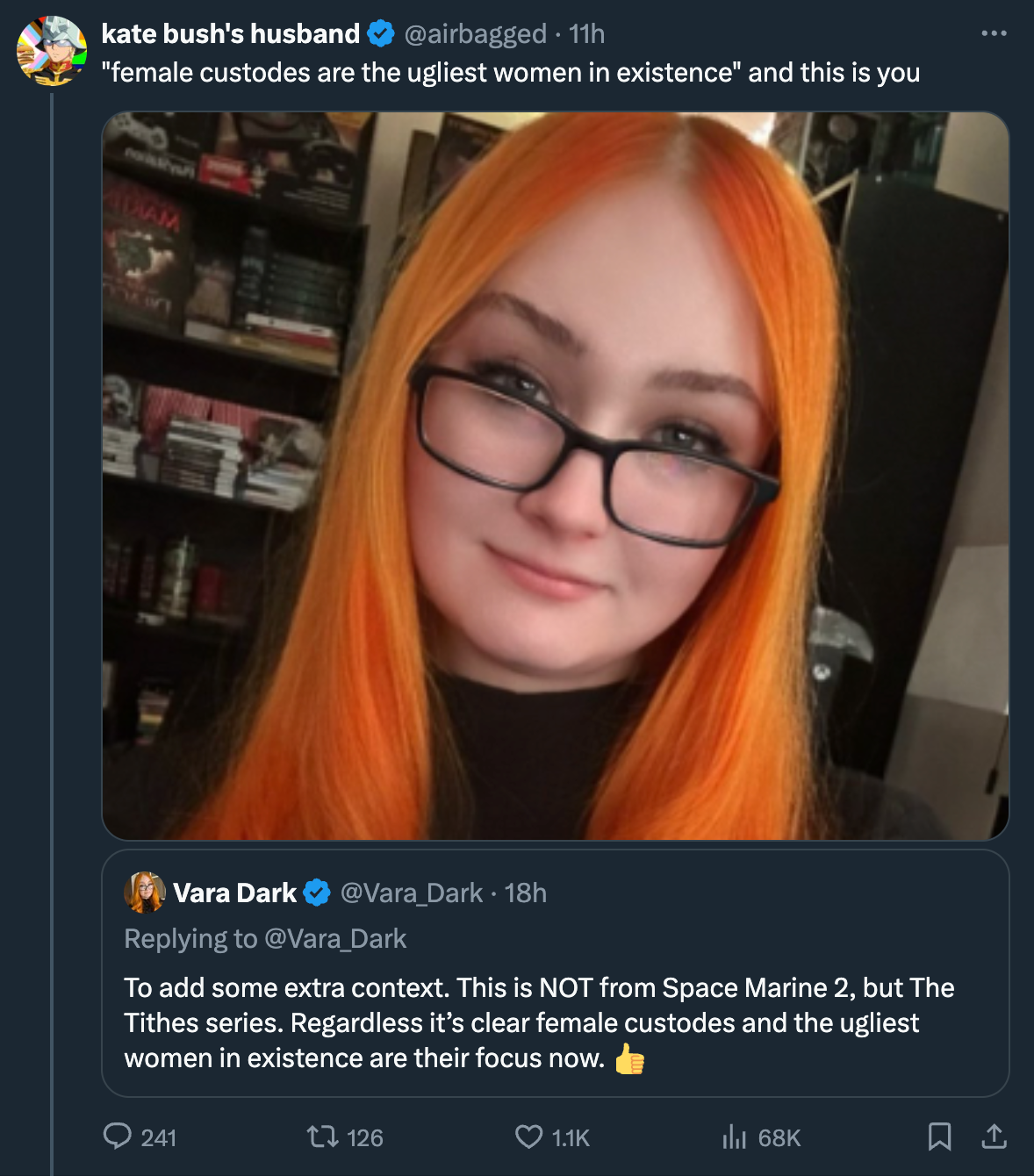Image resolution: width=1034 pixels, height=1176 pixels.
Task: Click the blue verified badge beside kate bush's husband
Action: pyautogui.click(x=381, y=34)
